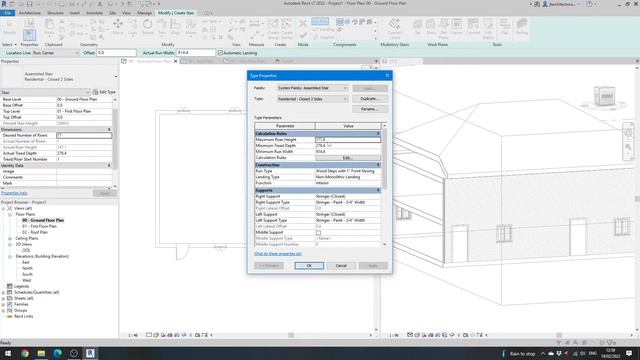This screenshot has width=640, height=360.
Task: Open the Structure ribbon tab
Action: click(x=55, y=13)
